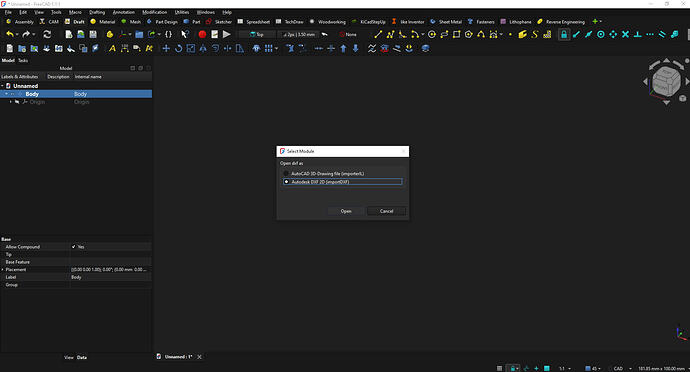Select the Draft Polygon tool
The image size is (690, 372).
point(469,34)
